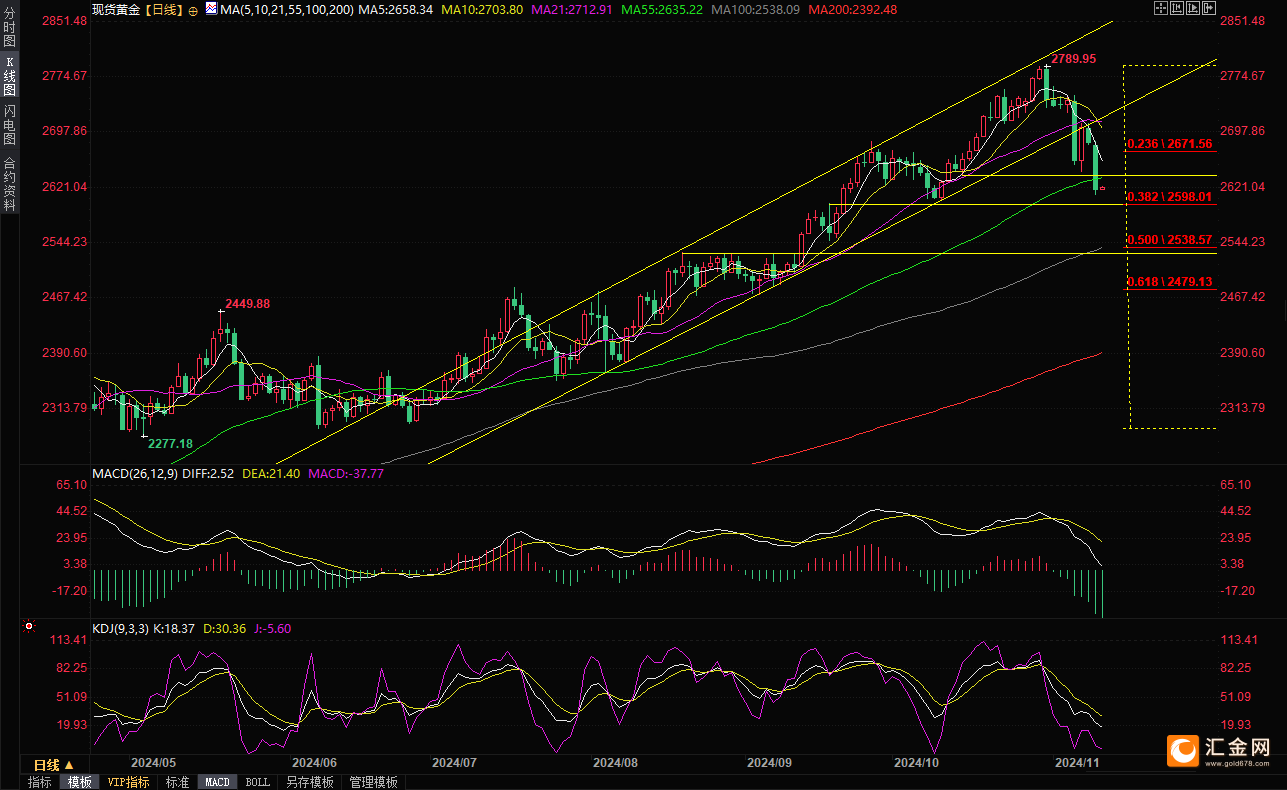Click the 2277.18 low price label

pos(170,443)
